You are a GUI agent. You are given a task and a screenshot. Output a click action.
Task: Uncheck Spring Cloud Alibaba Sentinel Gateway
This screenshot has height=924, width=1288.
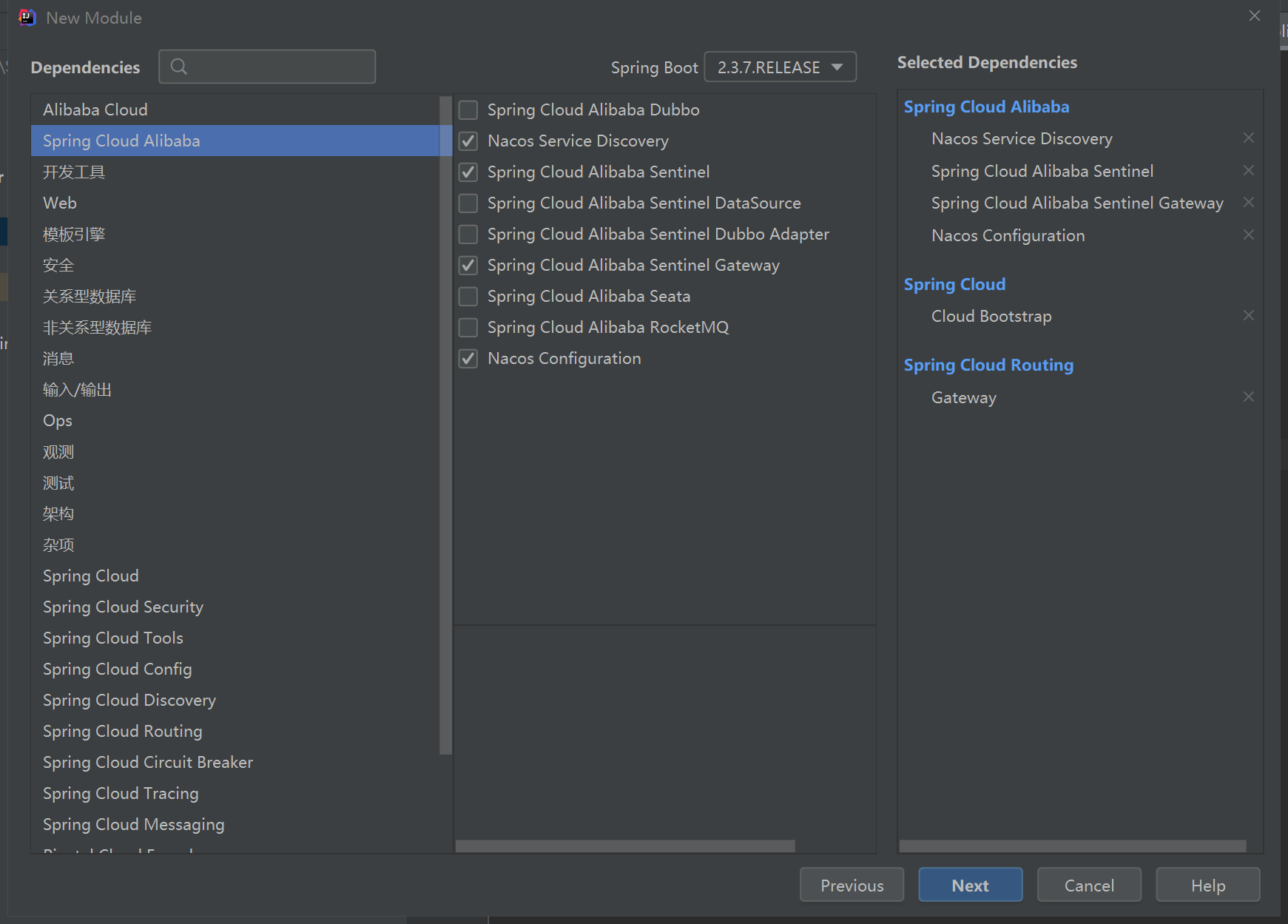tap(468, 265)
